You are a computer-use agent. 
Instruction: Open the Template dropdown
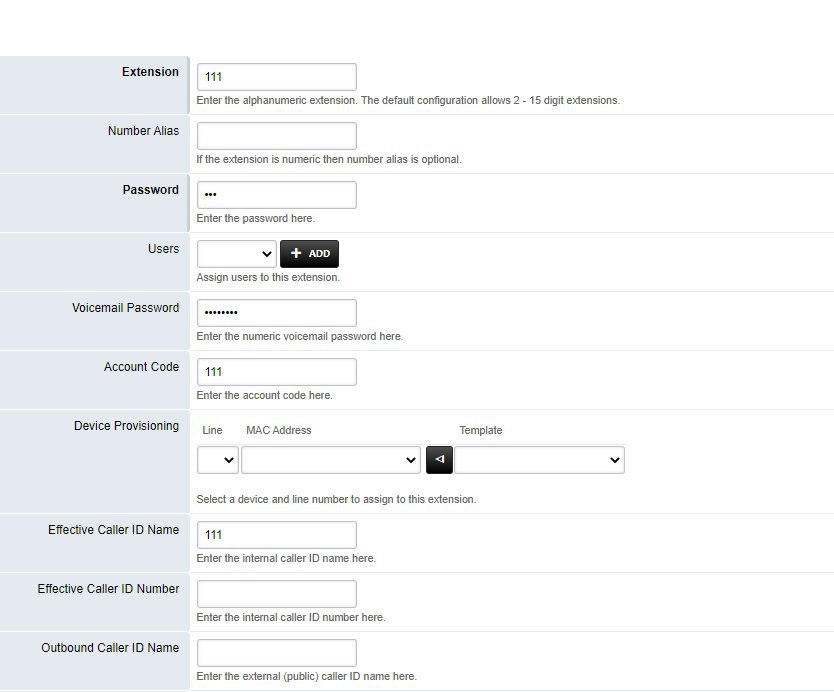coord(539,460)
